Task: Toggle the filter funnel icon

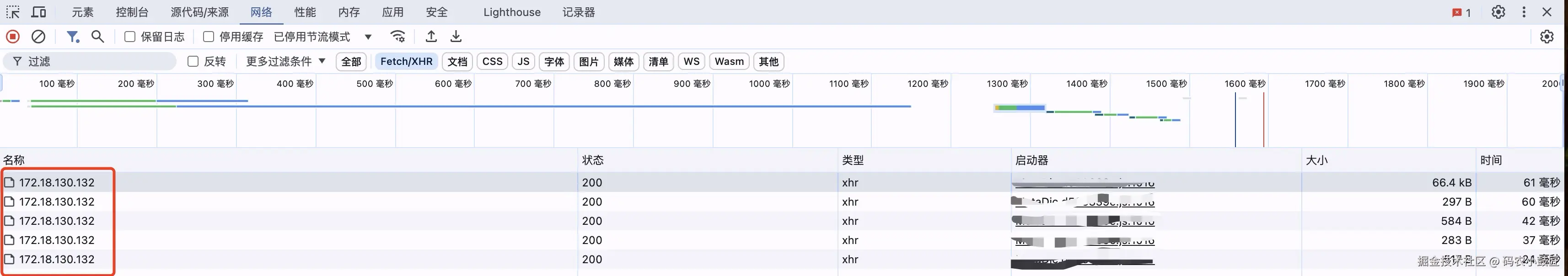Action: coord(73,37)
